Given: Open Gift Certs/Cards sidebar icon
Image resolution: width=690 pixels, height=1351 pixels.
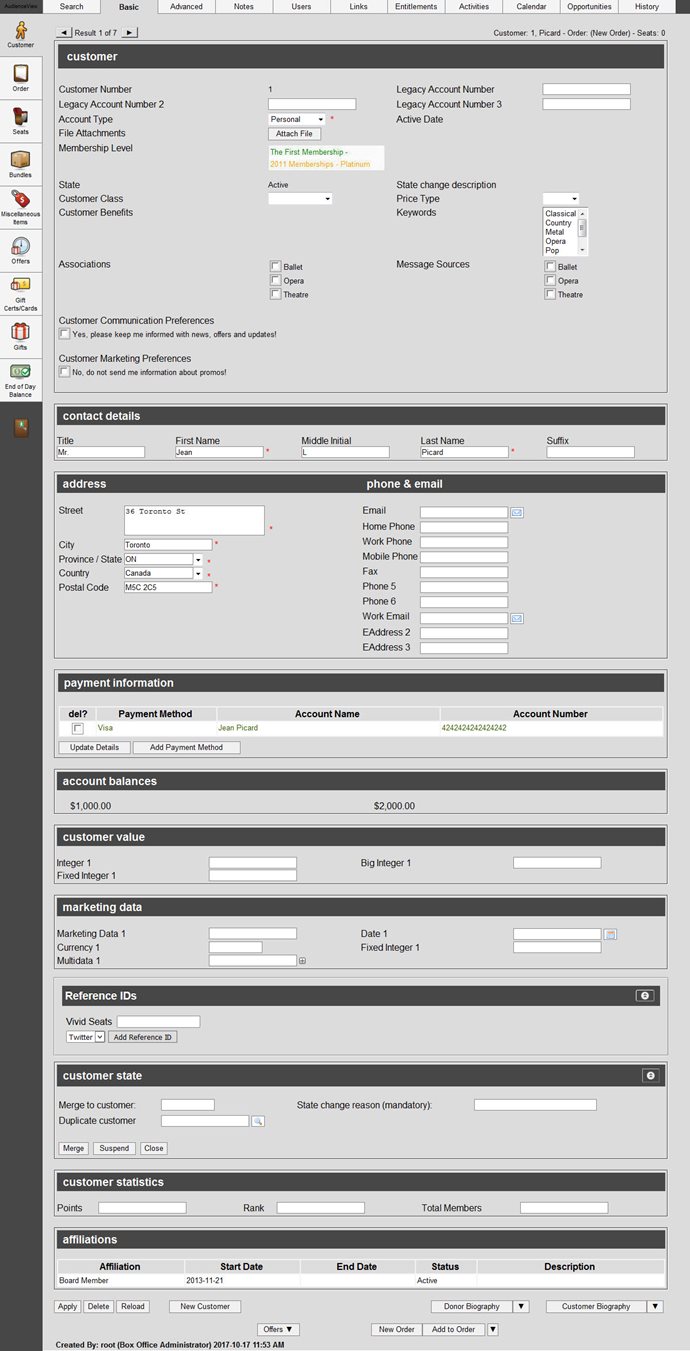Looking at the screenshot, I should [x=20, y=294].
